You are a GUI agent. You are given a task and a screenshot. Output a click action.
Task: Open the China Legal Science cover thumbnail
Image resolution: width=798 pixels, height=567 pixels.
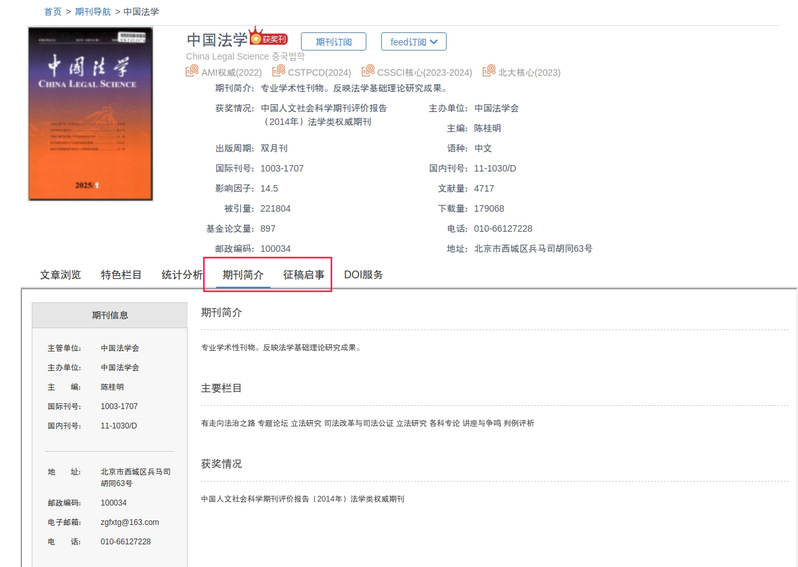91,114
